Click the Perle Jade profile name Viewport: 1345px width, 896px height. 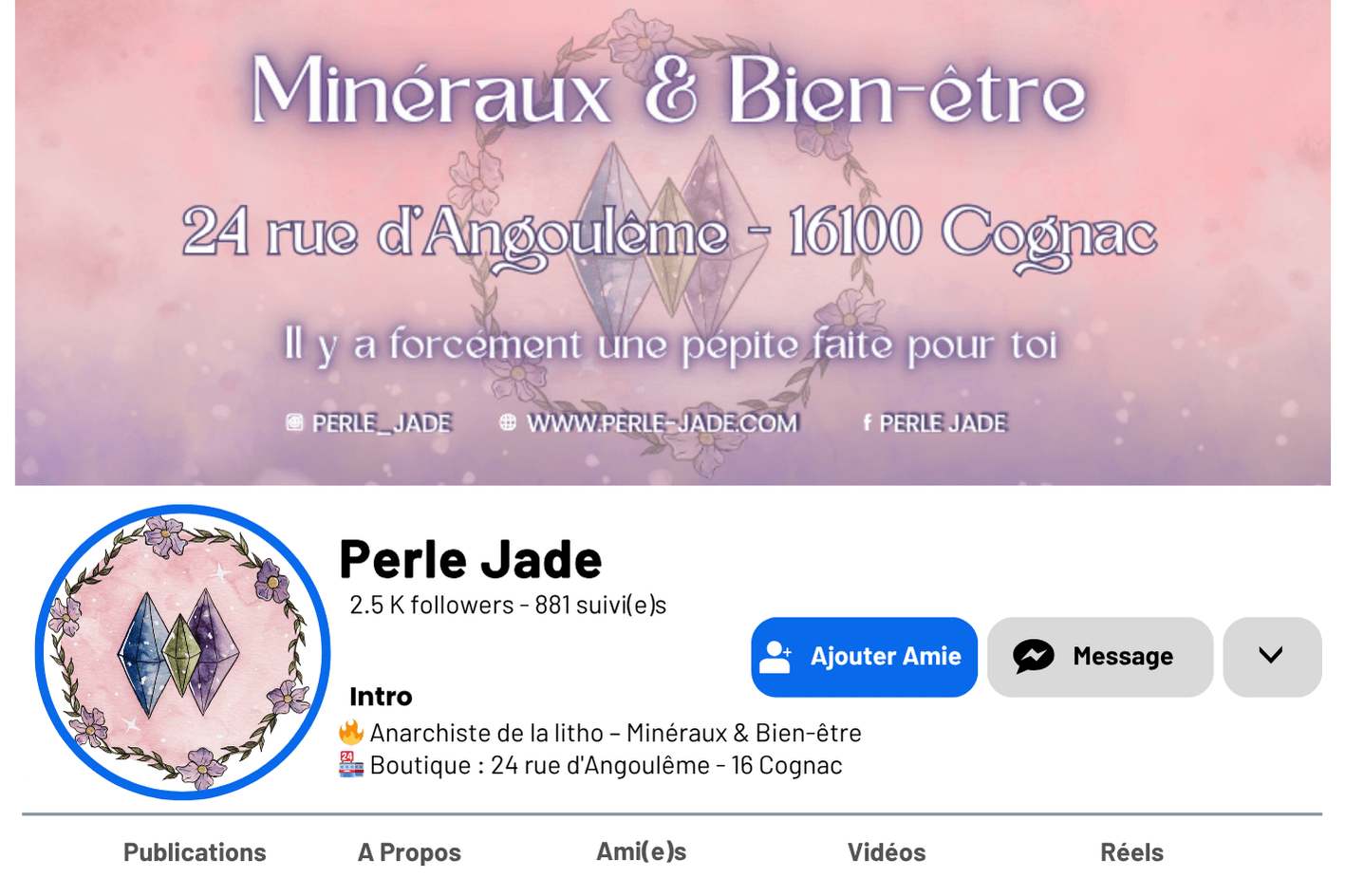pyautogui.click(x=470, y=559)
